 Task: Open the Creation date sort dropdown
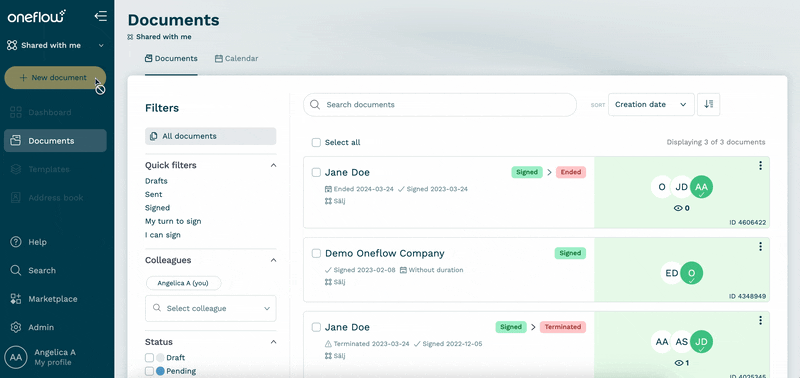point(651,105)
